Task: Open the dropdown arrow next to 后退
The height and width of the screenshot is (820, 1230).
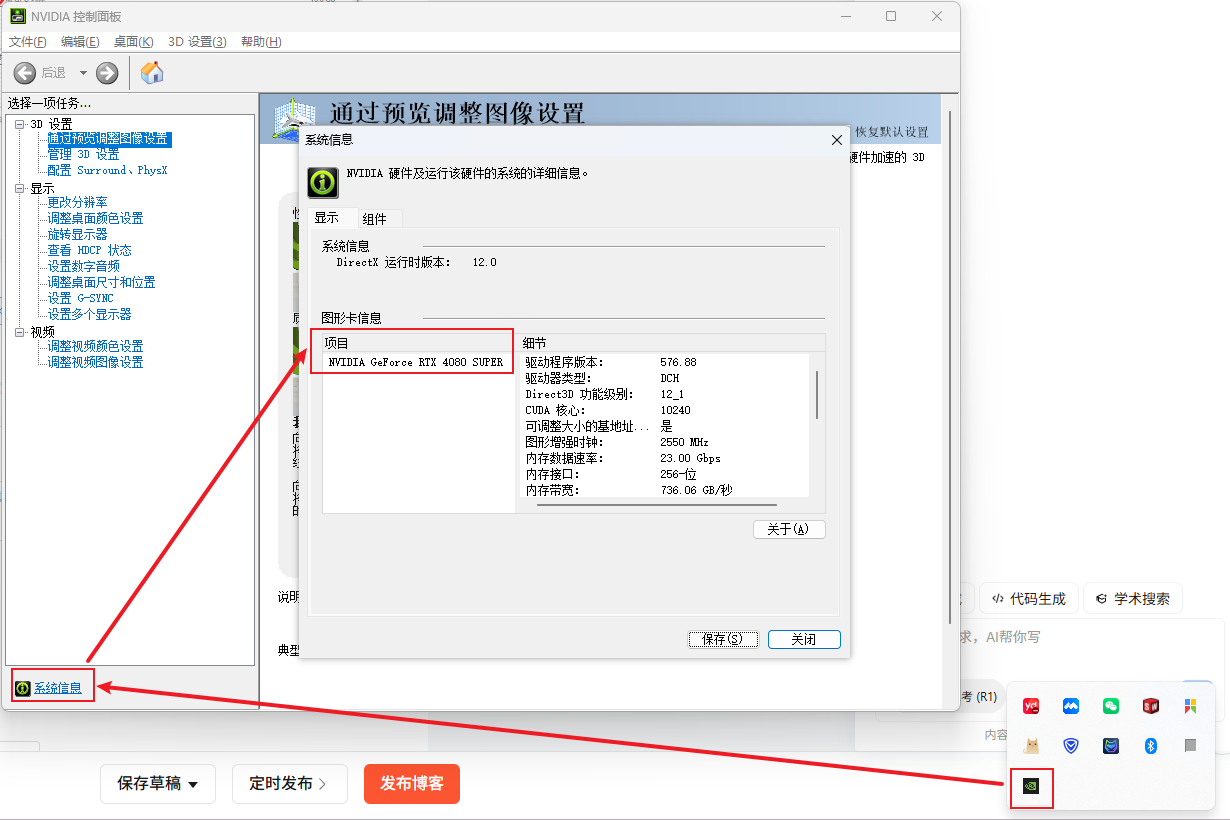Action: point(83,73)
